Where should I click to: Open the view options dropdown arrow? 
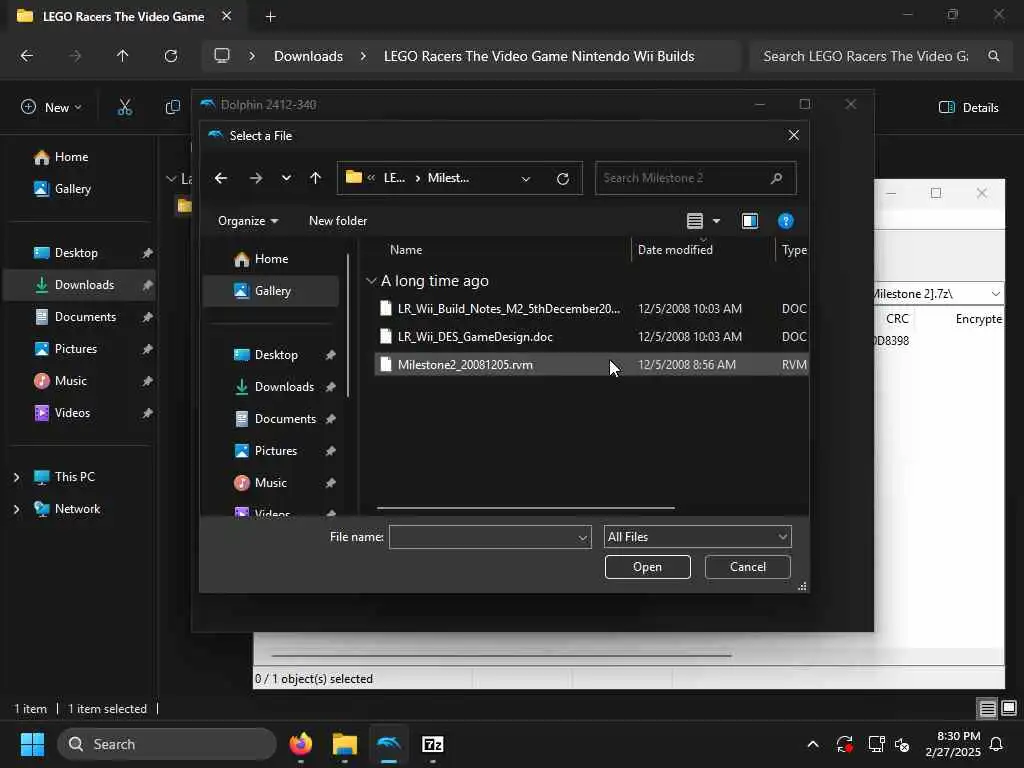(x=716, y=221)
